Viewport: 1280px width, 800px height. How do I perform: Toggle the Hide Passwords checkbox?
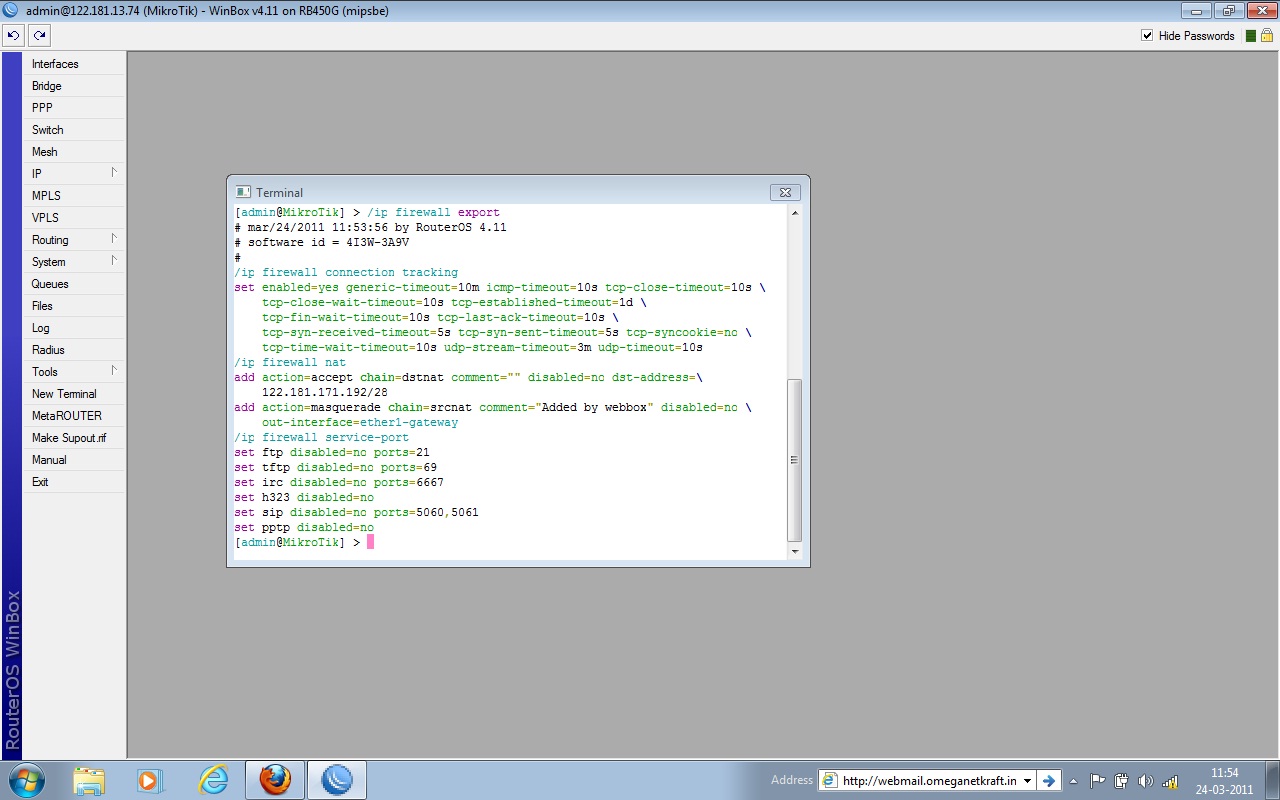1147,36
